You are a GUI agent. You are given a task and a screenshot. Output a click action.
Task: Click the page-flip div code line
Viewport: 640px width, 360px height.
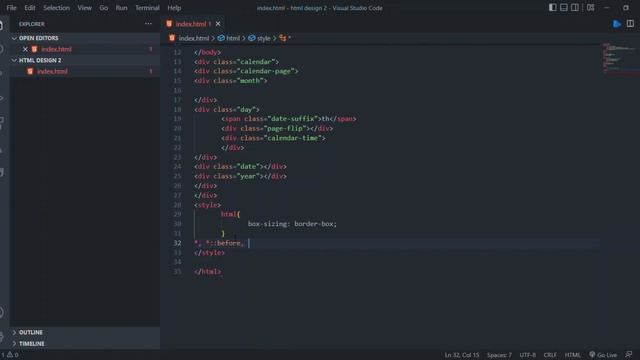(x=277, y=129)
